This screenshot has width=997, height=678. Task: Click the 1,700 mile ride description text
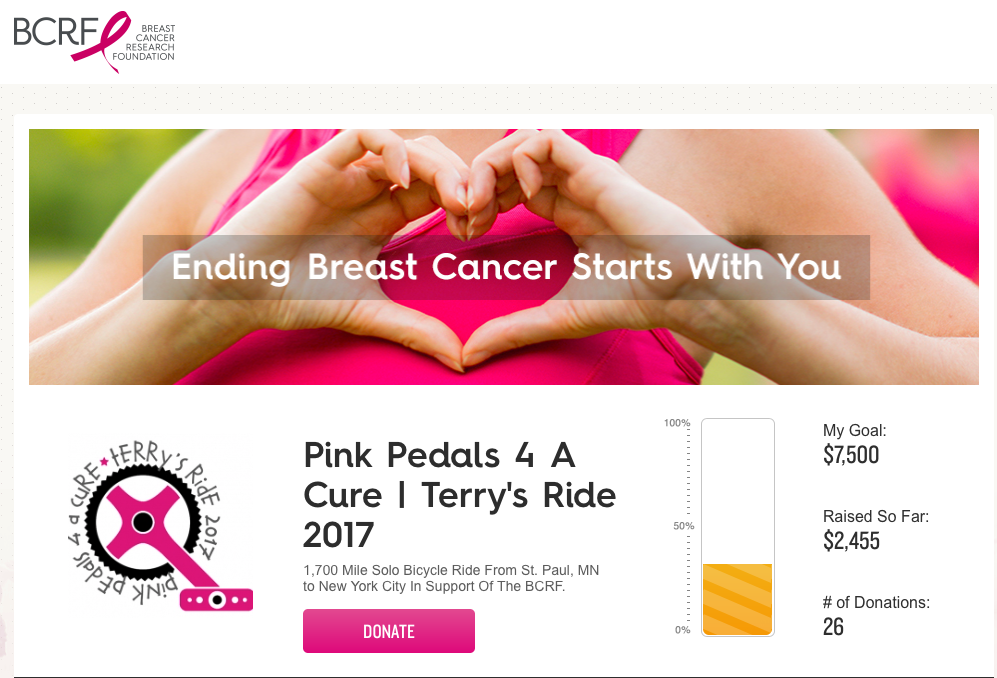point(451,578)
